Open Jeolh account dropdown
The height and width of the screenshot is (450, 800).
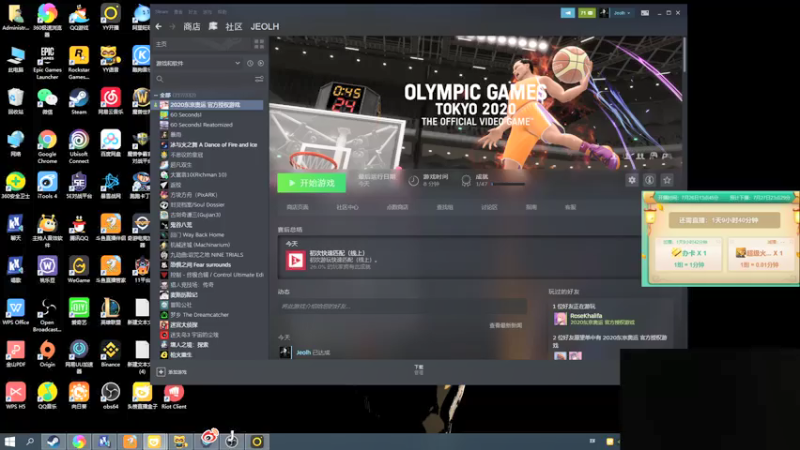[x=621, y=13]
